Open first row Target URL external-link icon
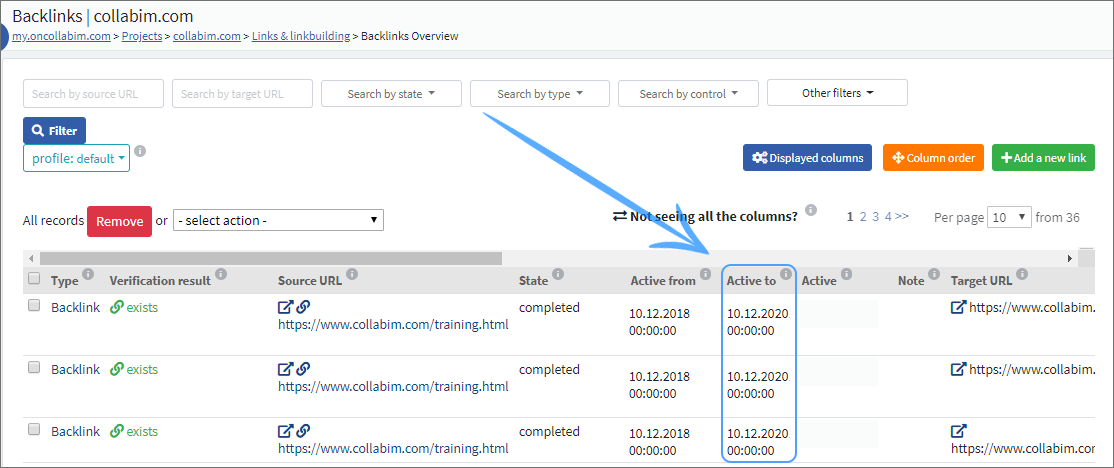 coord(958,308)
